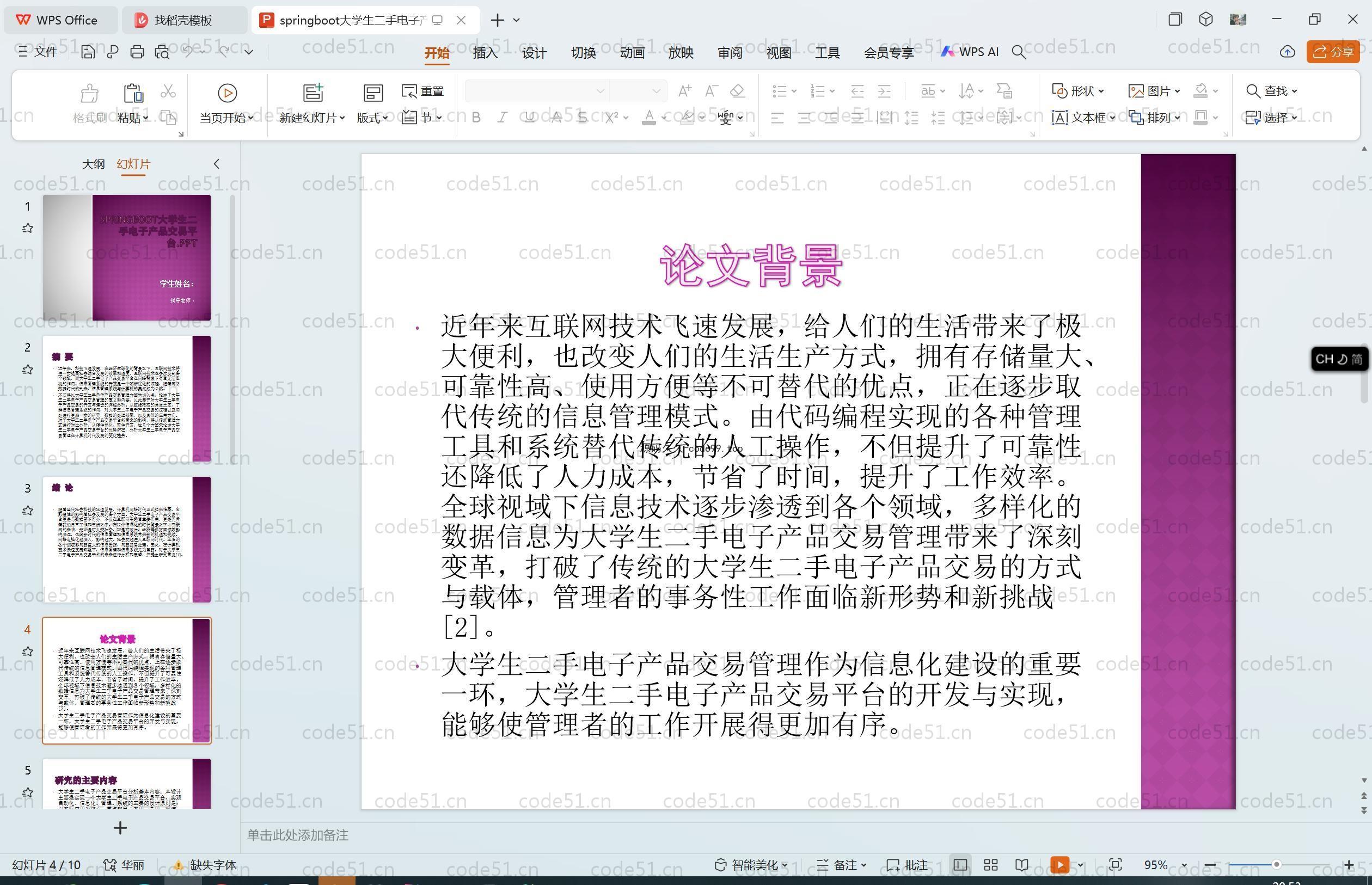Switch to Transitions (切换) tab
The height and width of the screenshot is (885, 1372).
[x=584, y=53]
